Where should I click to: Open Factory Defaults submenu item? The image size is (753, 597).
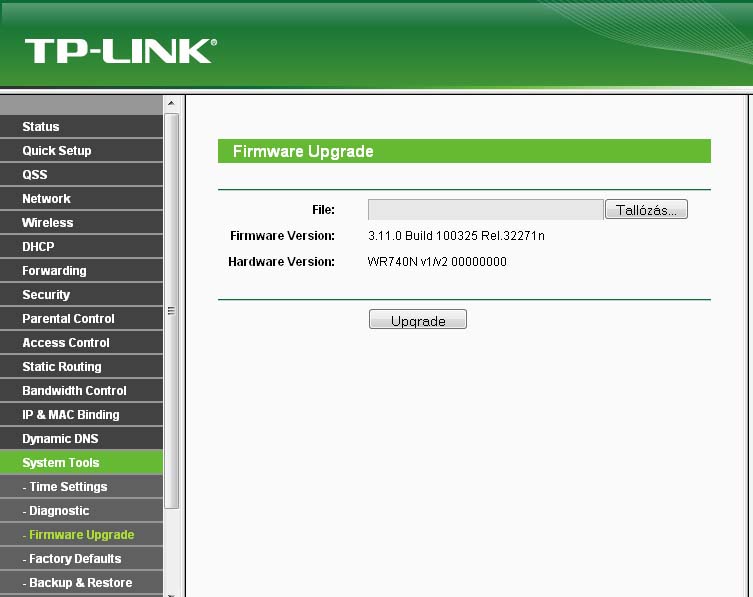point(81,559)
